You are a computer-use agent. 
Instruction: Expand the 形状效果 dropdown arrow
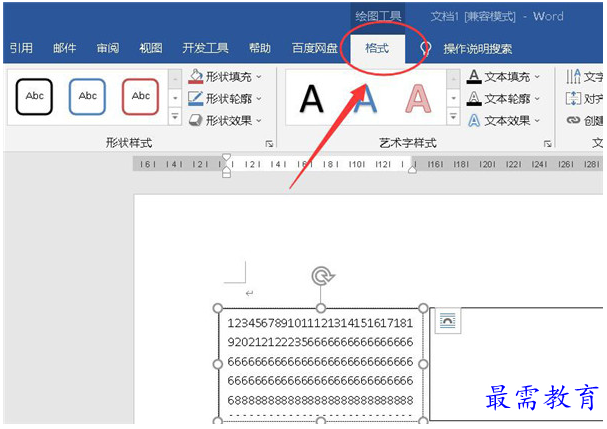(x=259, y=121)
